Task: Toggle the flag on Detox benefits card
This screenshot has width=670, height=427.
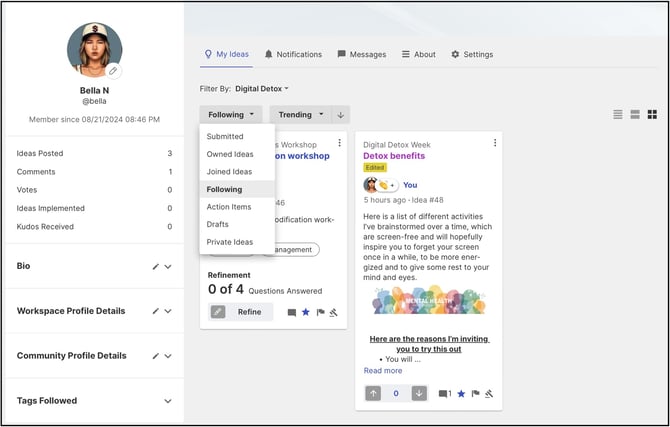Action: tap(475, 394)
